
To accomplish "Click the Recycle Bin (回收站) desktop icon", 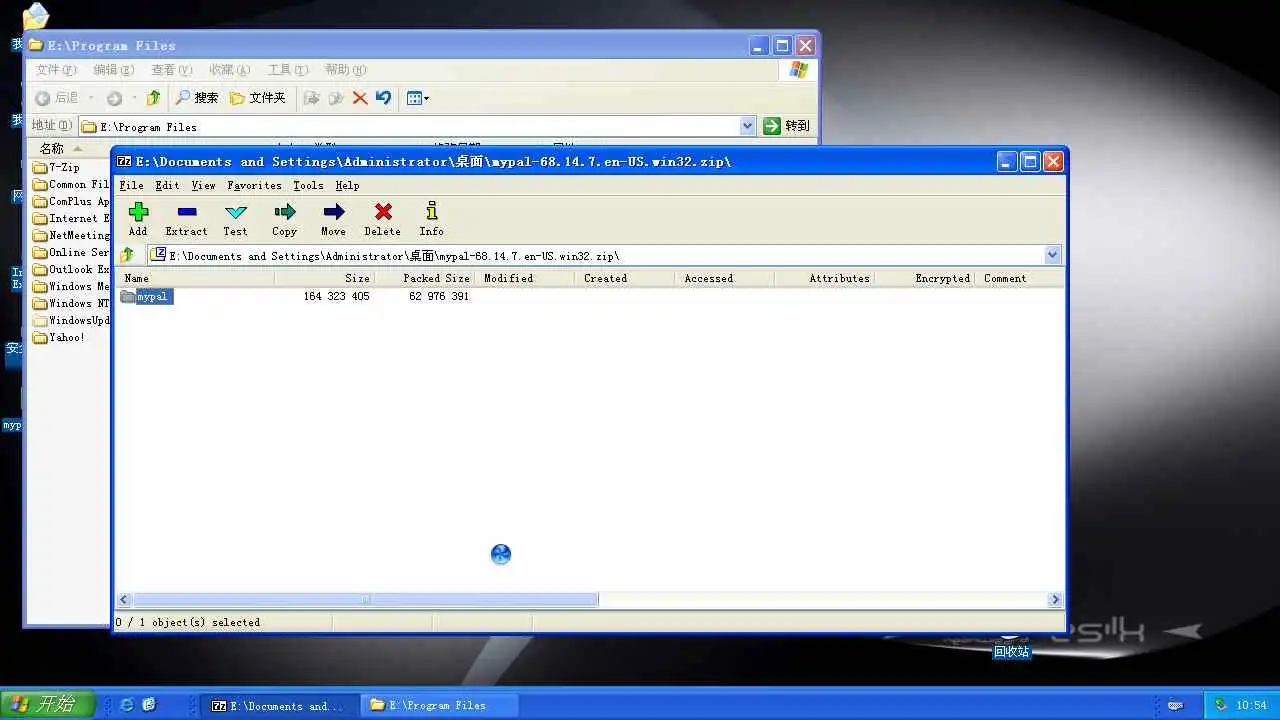I will 1011,645.
